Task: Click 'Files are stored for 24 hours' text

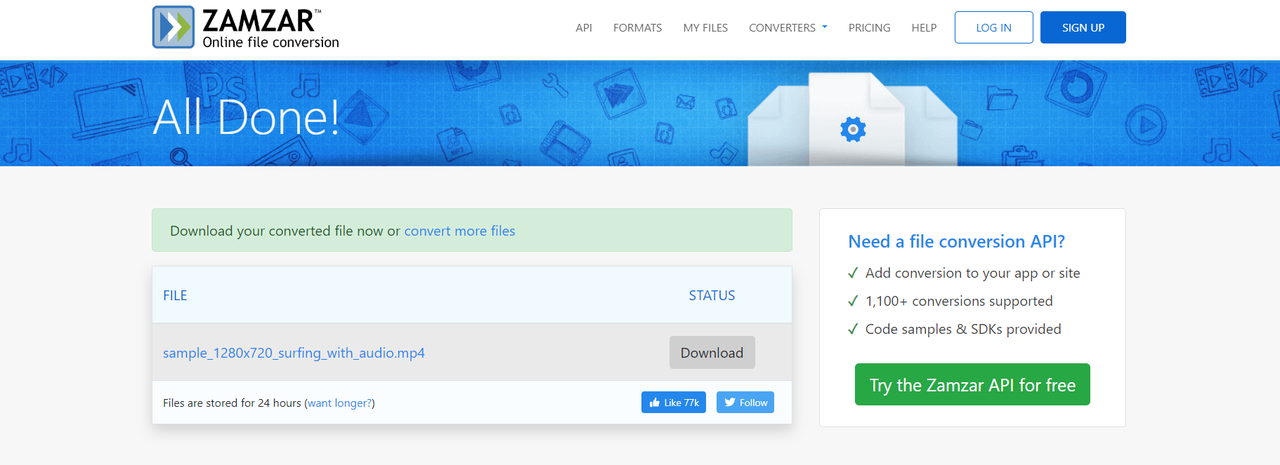Action: click(232, 403)
